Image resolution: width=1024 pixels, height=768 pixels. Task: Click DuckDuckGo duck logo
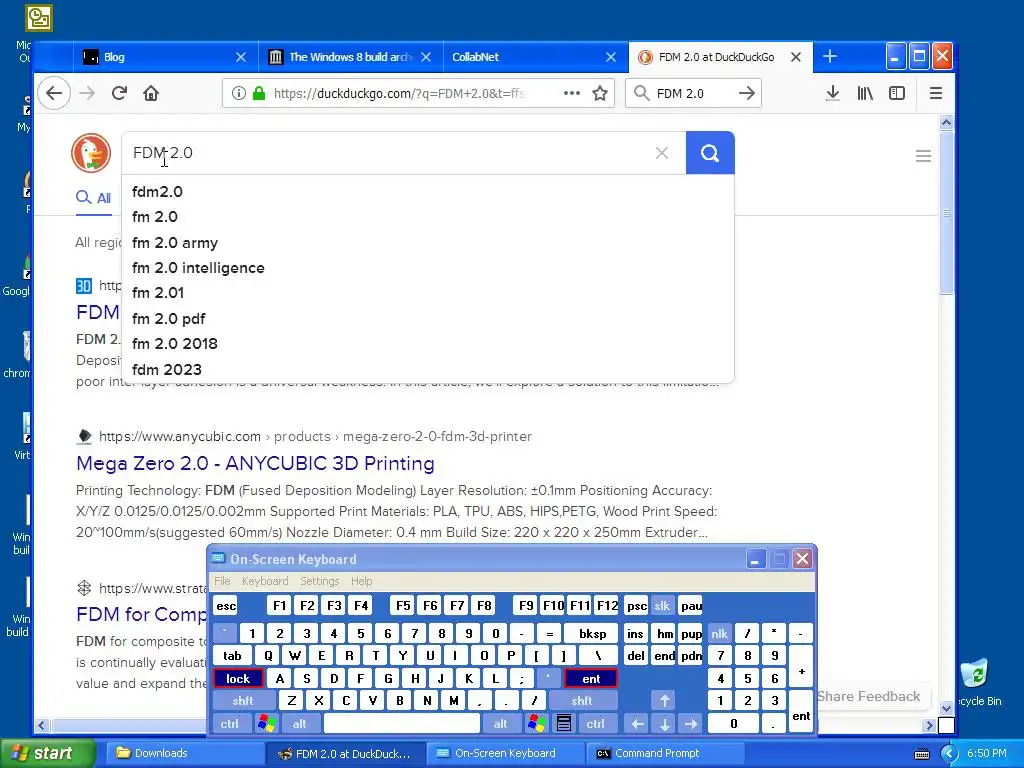pos(91,153)
